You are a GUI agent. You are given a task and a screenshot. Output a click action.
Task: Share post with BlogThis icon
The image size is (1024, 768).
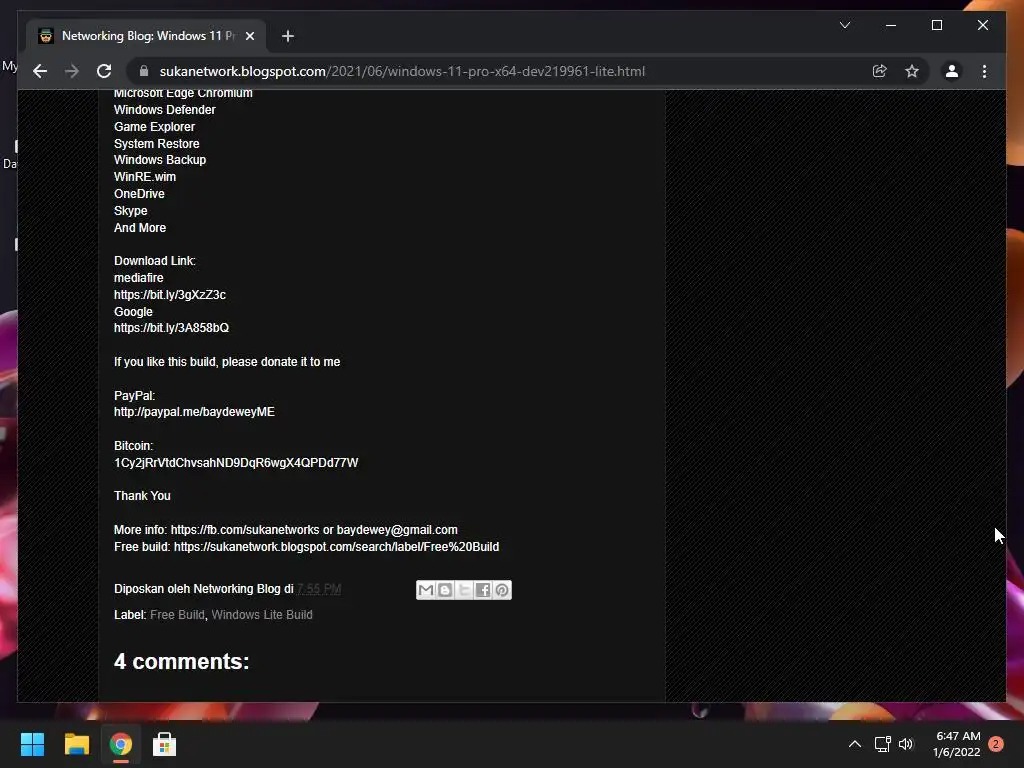point(445,590)
